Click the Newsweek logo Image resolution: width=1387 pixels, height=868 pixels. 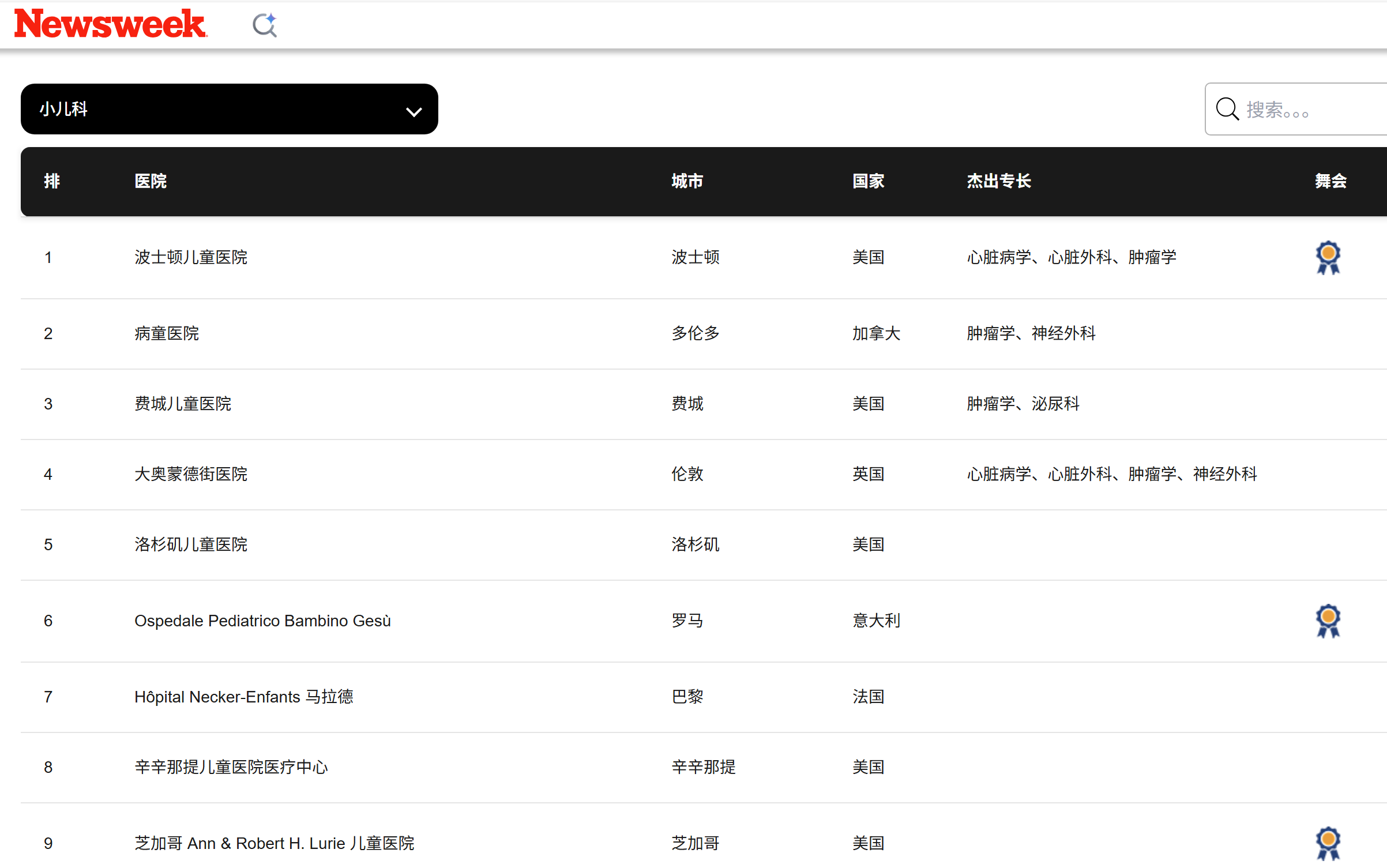pyautogui.click(x=110, y=24)
